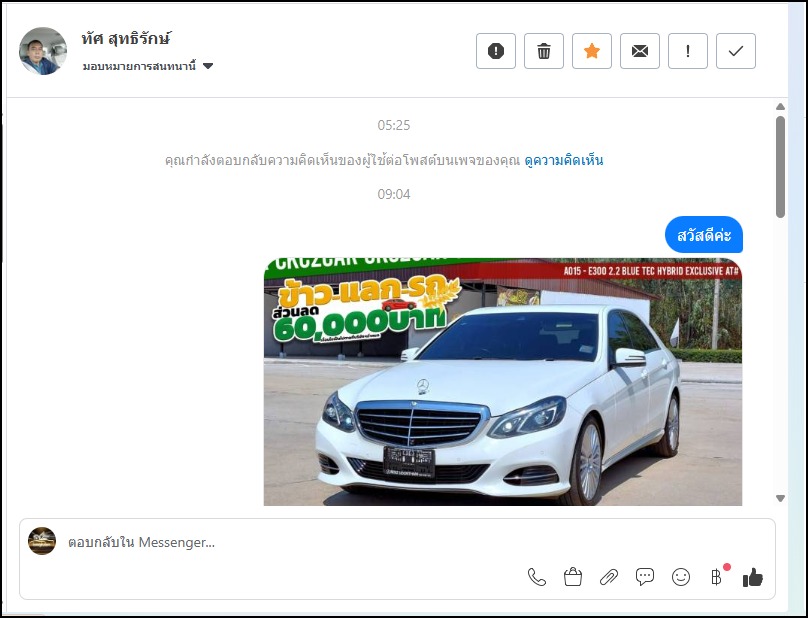This screenshot has width=808, height=618.
Task: Start a call with the phone icon
Action: point(536,577)
